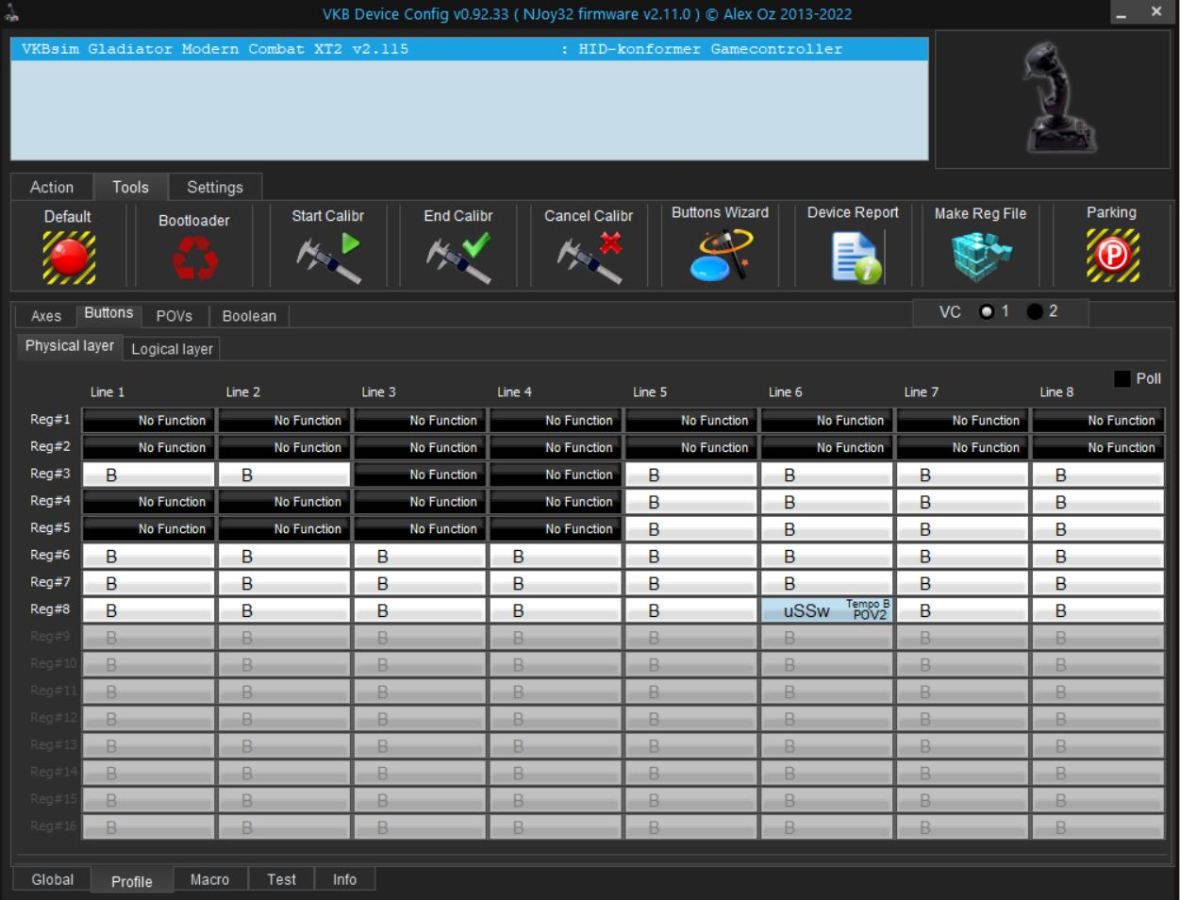Close the VKB Device Config window
Viewport: 1180px width, 900px height.
pyautogui.click(x=1157, y=11)
